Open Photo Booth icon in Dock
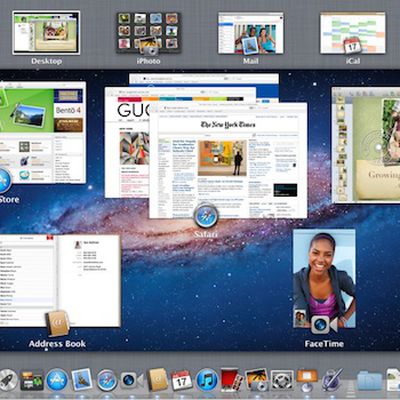Image resolution: width=400 pixels, height=400 pixels. tap(232, 379)
